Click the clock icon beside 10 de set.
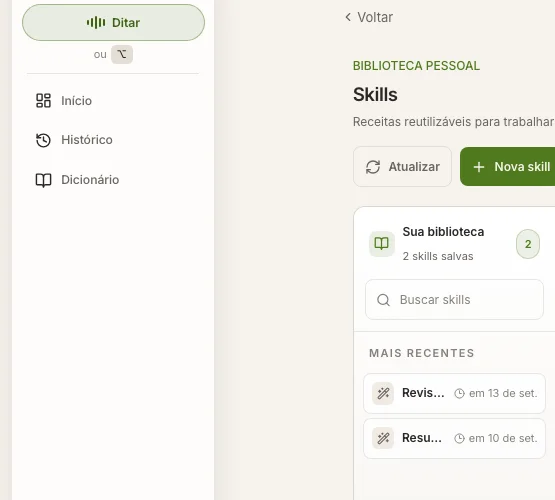The image size is (555, 500). tap(459, 438)
